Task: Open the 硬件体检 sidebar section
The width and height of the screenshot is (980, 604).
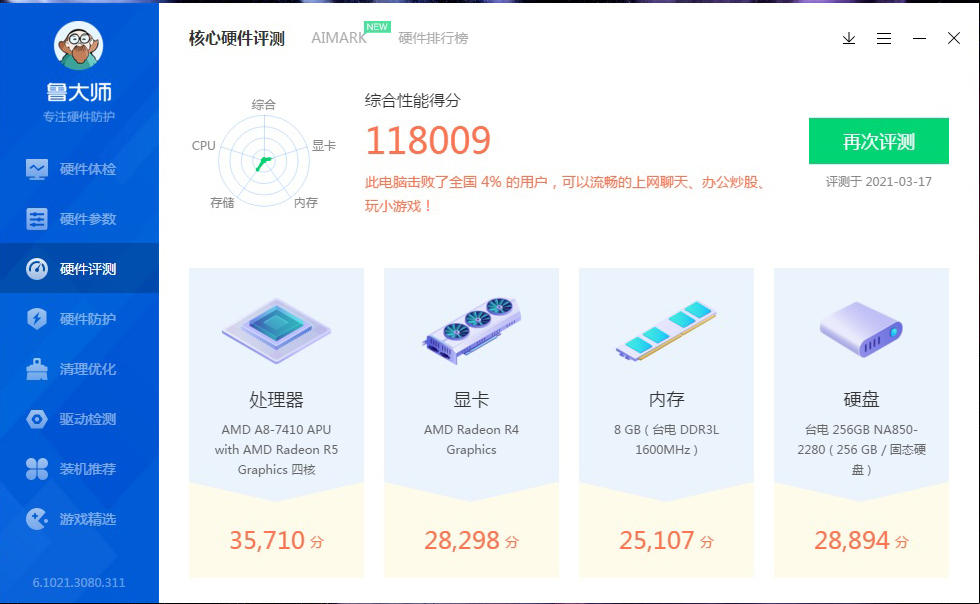Action: [79, 168]
